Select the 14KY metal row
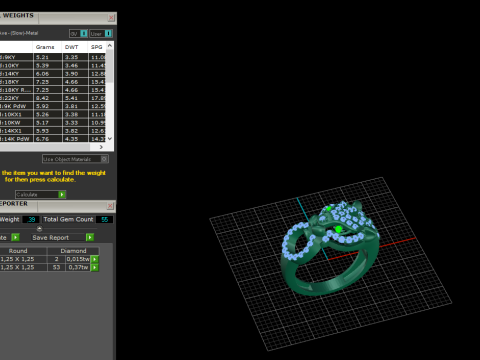 point(53,74)
